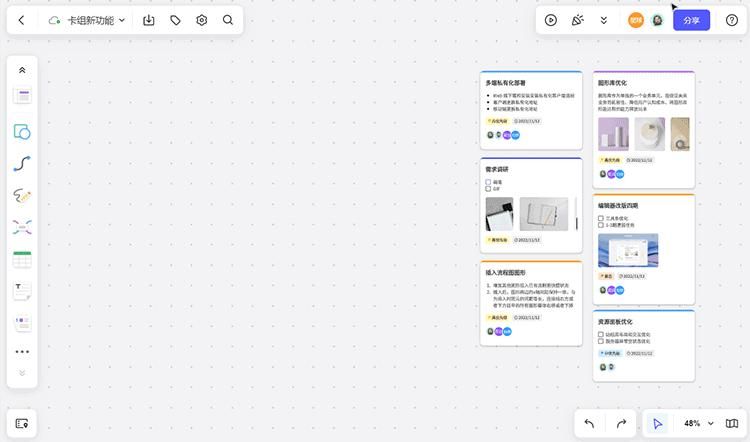This screenshot has height=442, width=750.
Task: Activate the select cursor tool
Action: click(x=657, y=423)
